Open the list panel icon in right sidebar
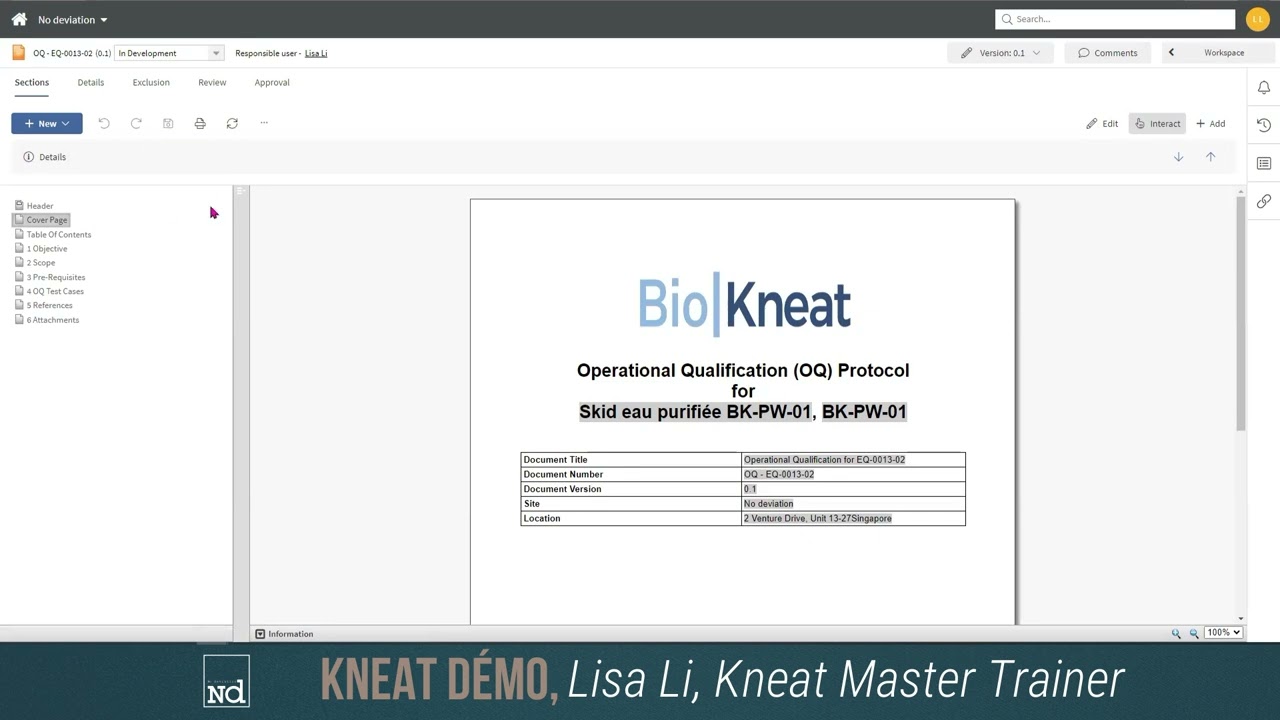The height and width of the screenshot is (720, 1280). [x=1264, y=163]
